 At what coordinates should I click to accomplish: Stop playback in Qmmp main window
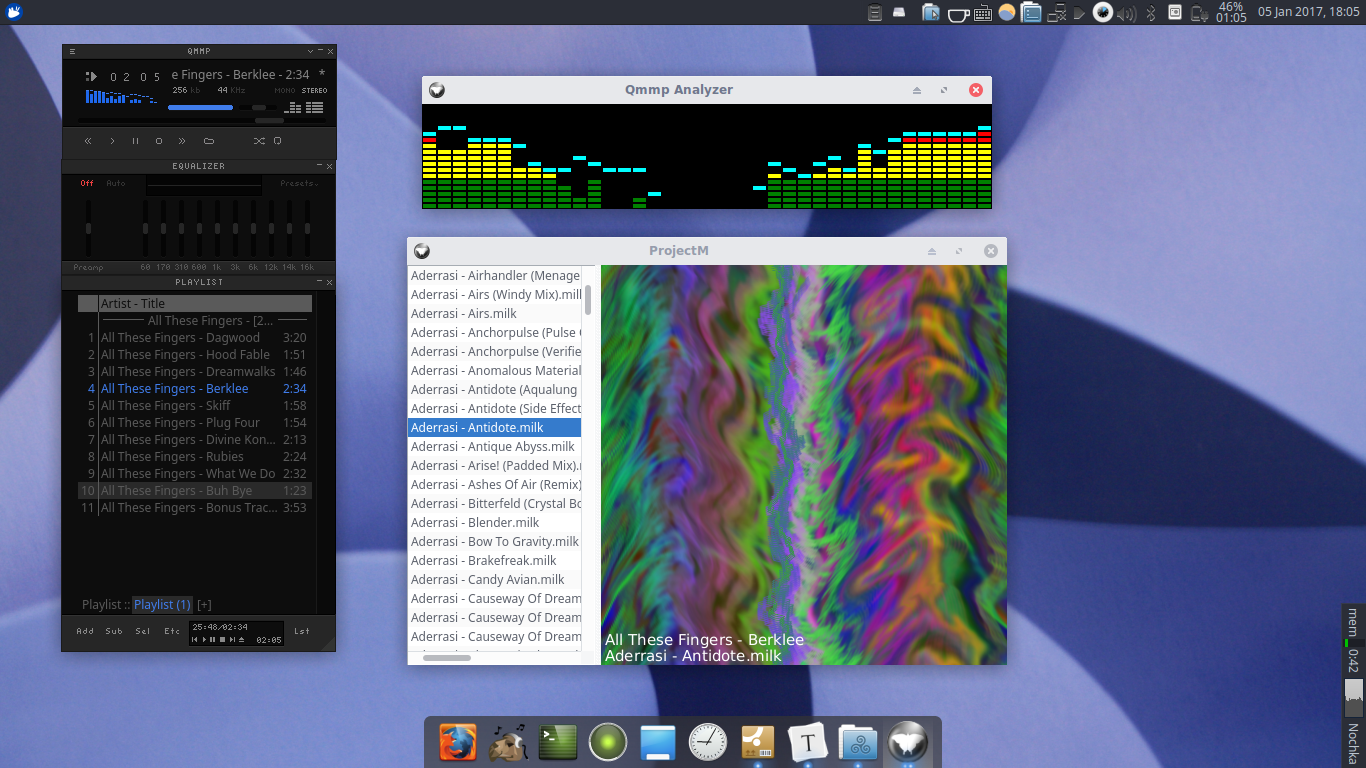(x=158, y=141)
